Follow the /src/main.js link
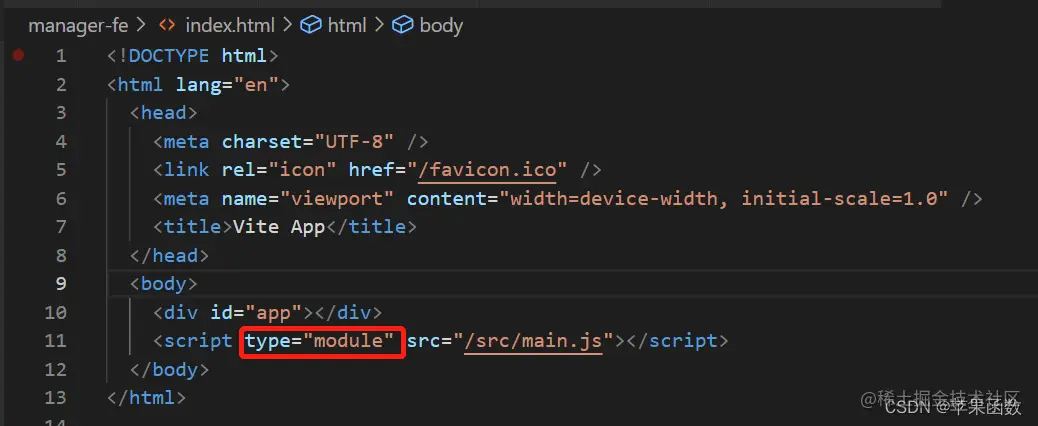The height and width of the screenshot is (426, 1038). click(534, 341)
